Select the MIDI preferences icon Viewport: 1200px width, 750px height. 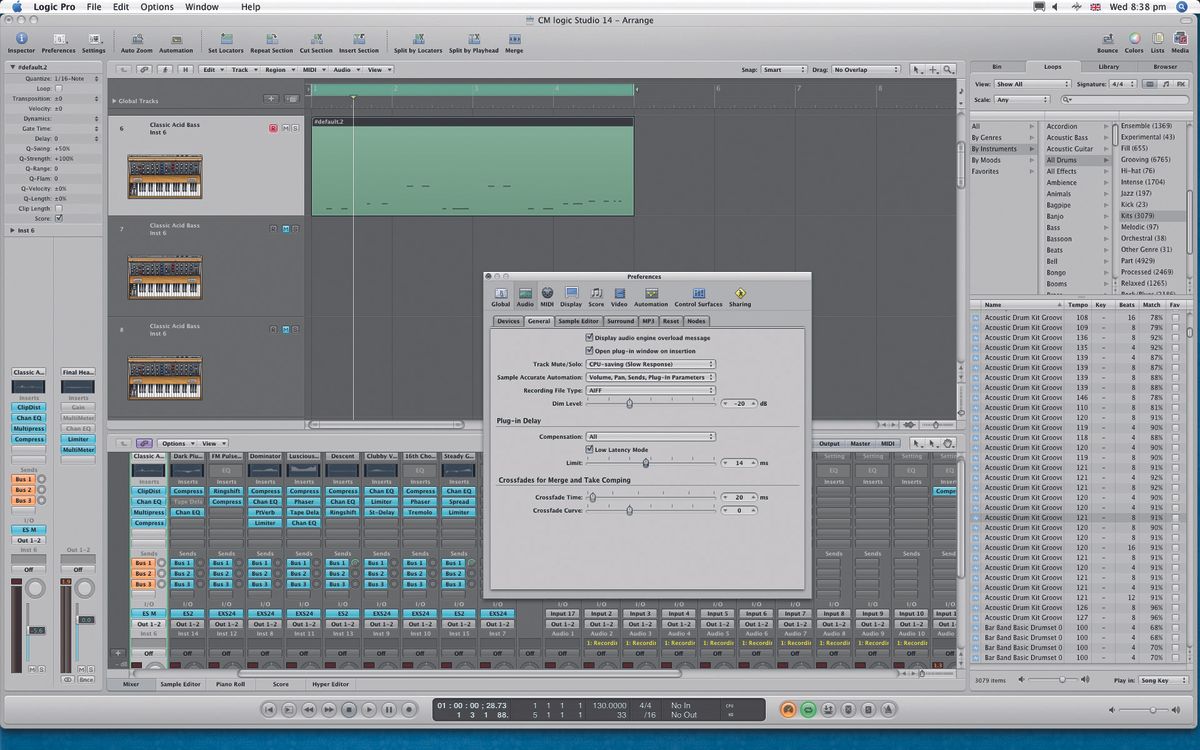coord(547,293)
